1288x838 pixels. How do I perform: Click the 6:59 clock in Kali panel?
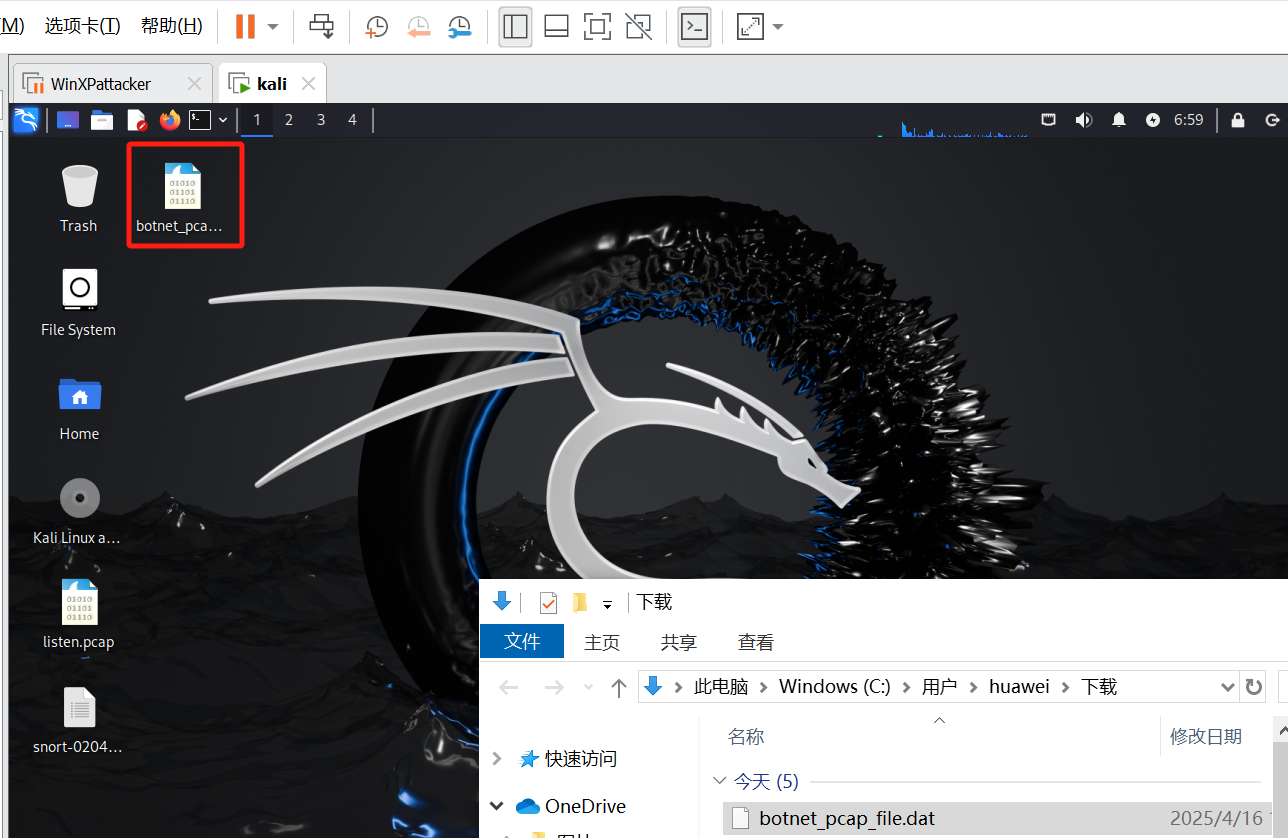(1189, 120)
